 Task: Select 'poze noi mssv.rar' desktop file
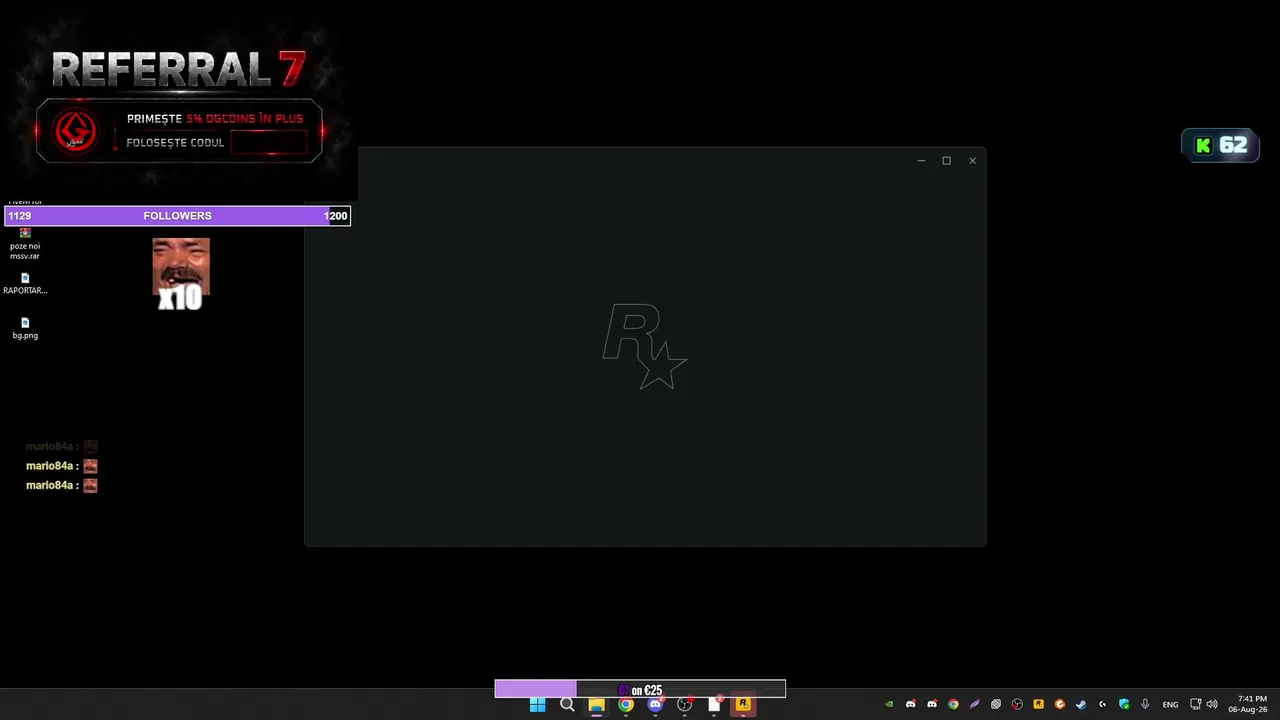[x=25, y=245]
